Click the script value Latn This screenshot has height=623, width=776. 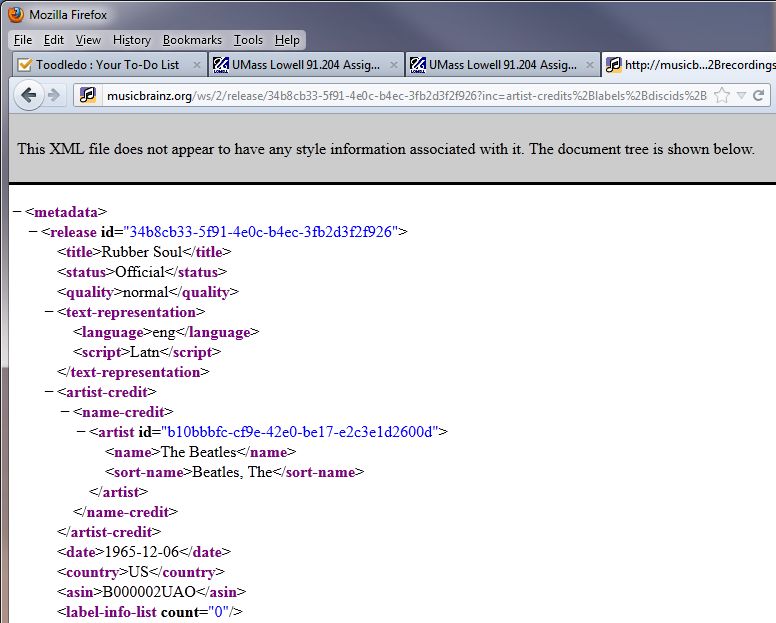click(145, 352)
